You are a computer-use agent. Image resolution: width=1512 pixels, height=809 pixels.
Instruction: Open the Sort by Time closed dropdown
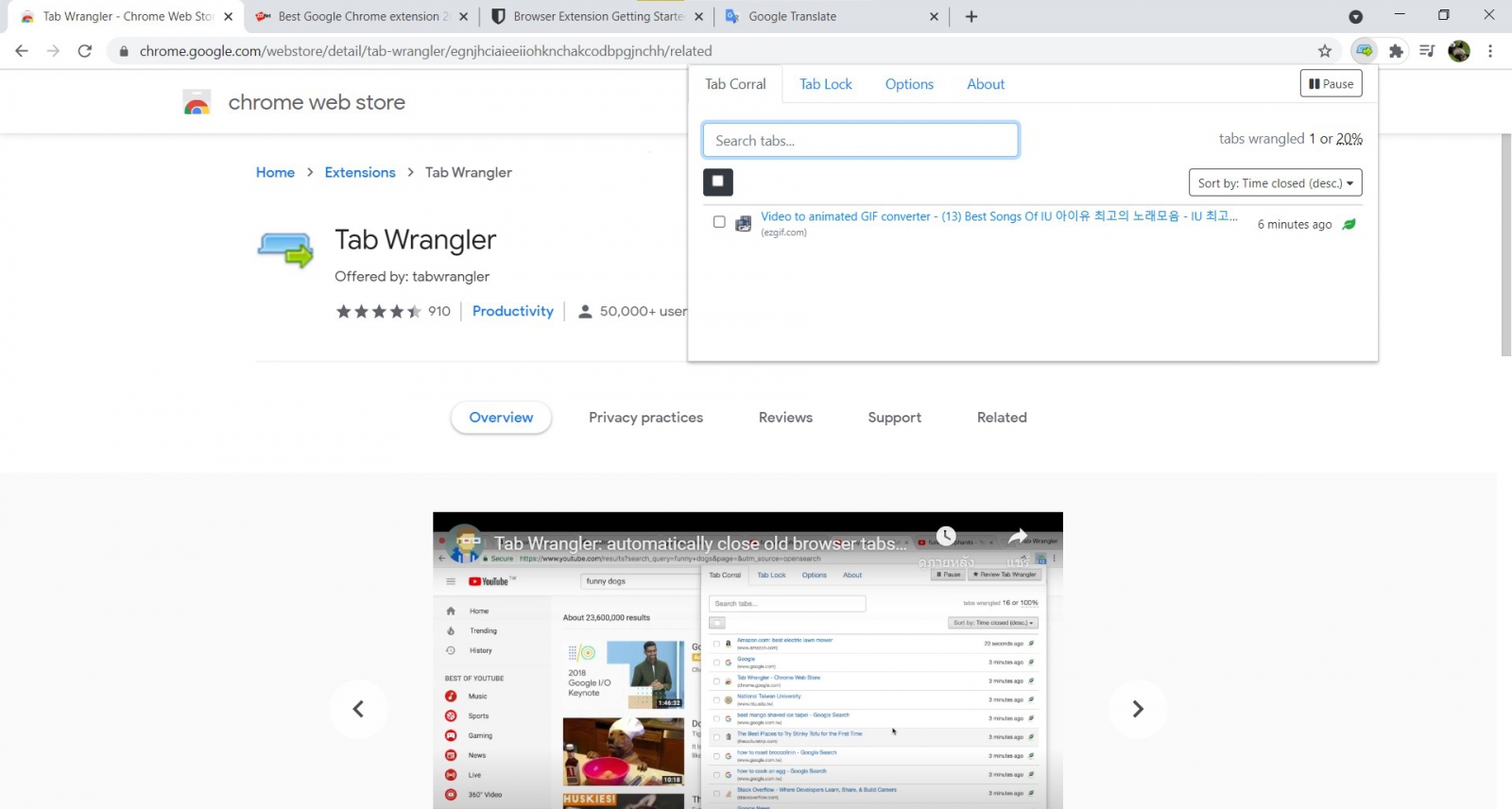(x=1275, y=182)
